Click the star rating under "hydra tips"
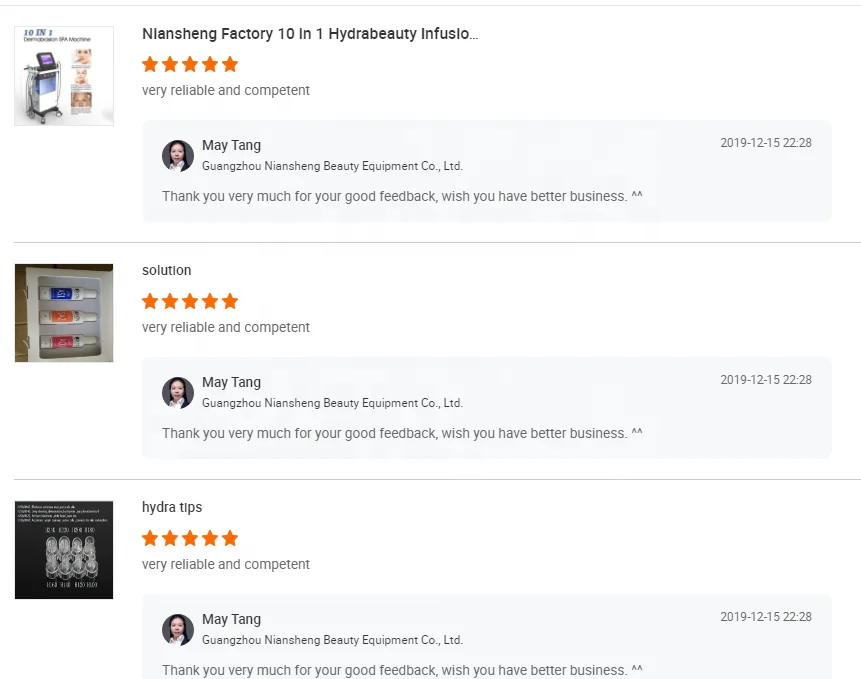This screenshot has width=861, height=679. 190,539
